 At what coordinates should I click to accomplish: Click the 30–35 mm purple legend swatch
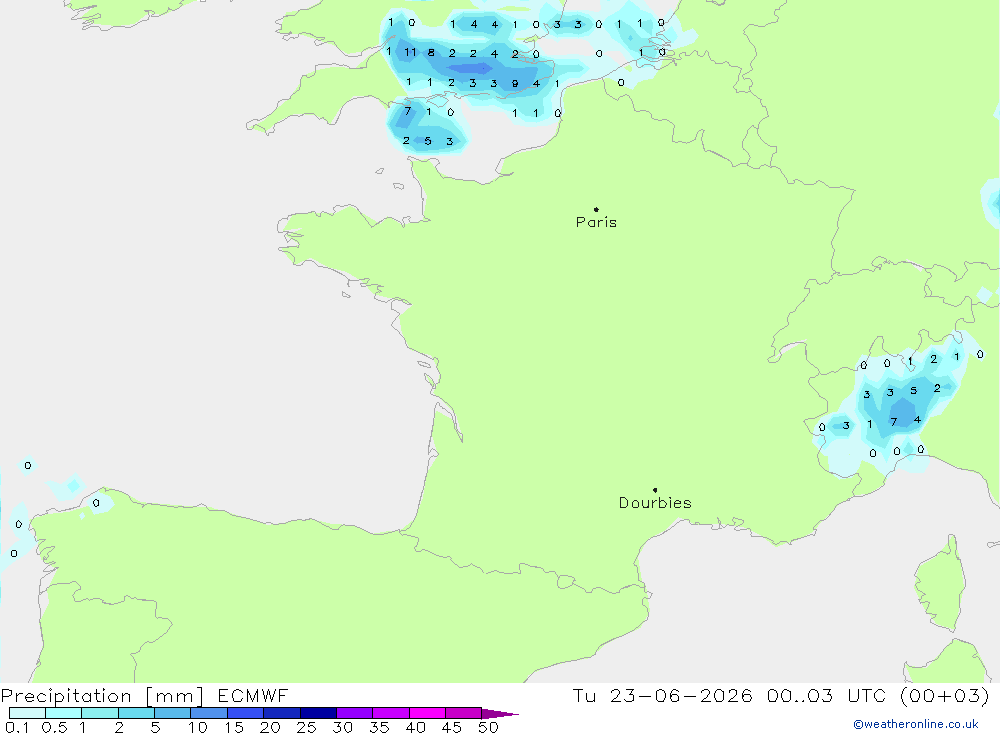click(355, 713)
